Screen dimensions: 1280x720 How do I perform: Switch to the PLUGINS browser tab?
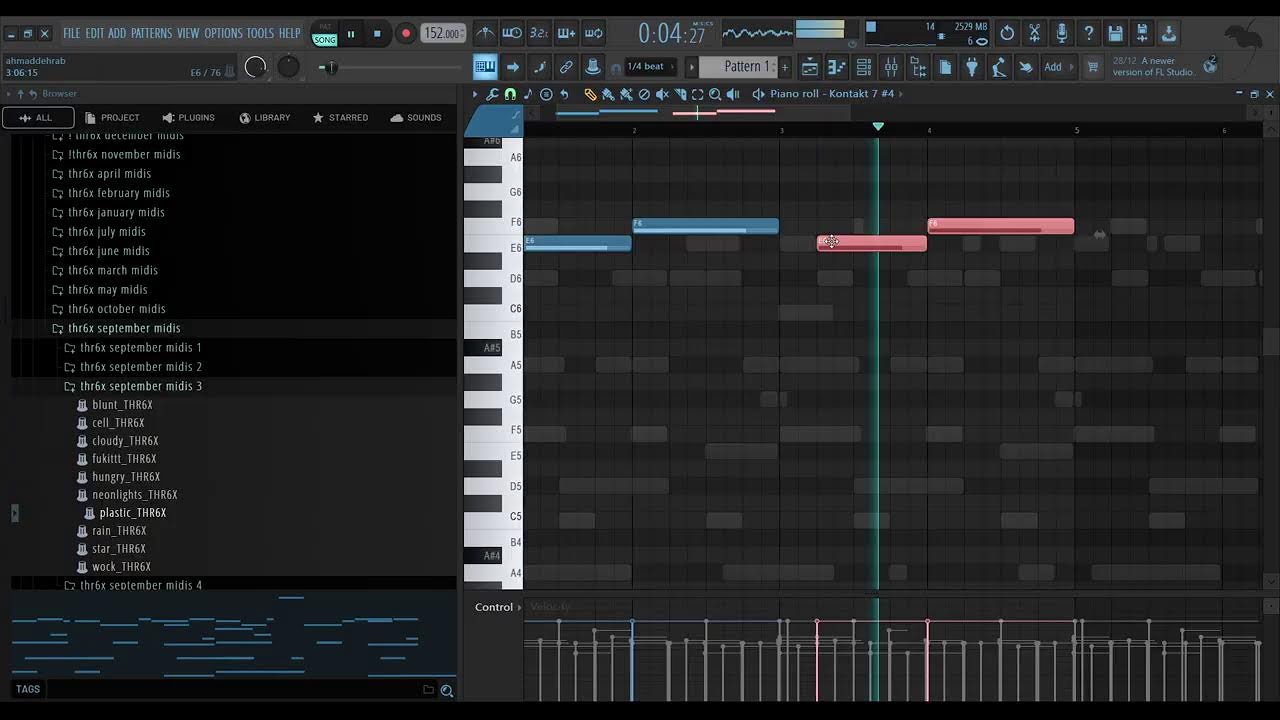189,118
